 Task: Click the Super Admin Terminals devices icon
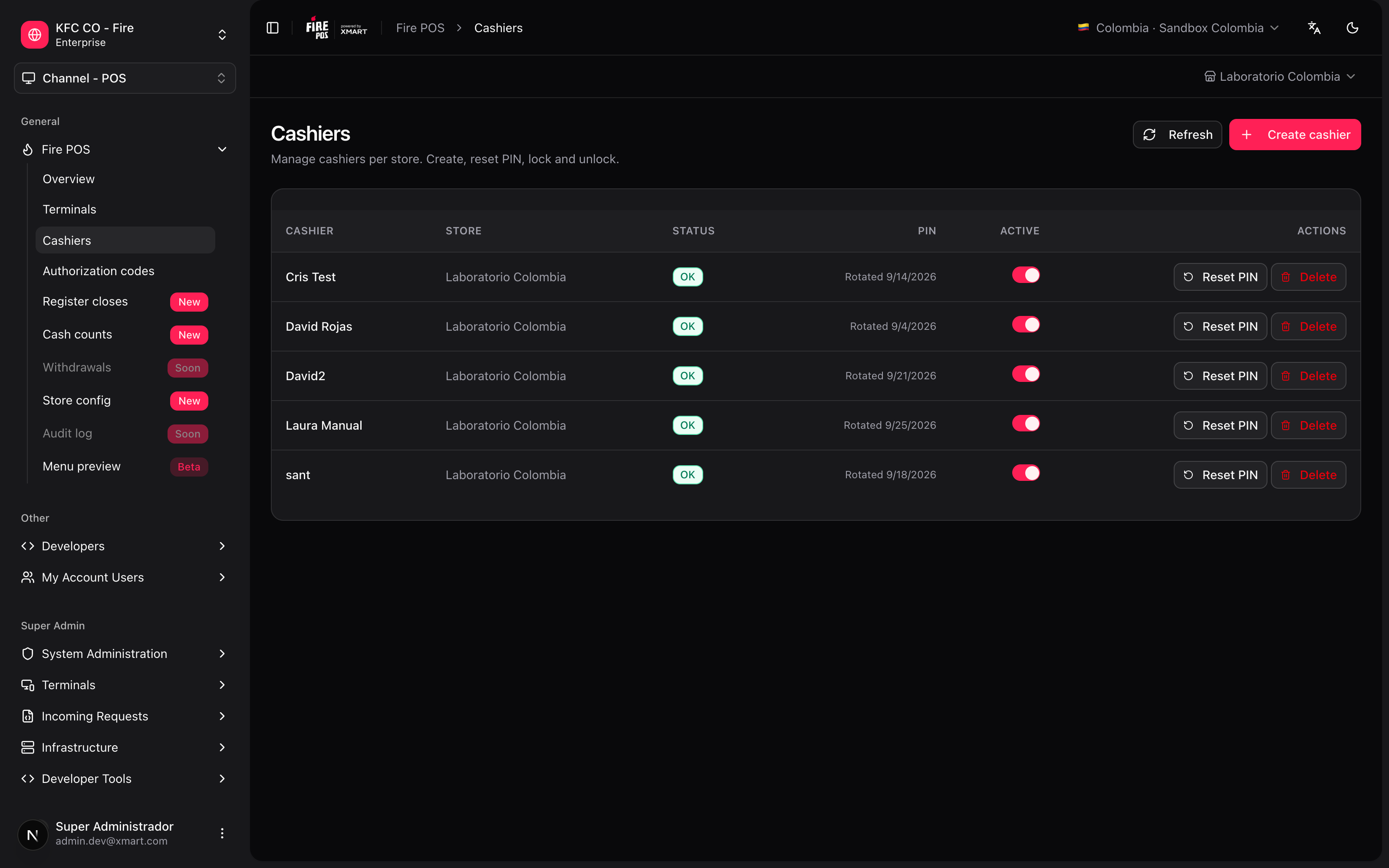click(27, 685)
